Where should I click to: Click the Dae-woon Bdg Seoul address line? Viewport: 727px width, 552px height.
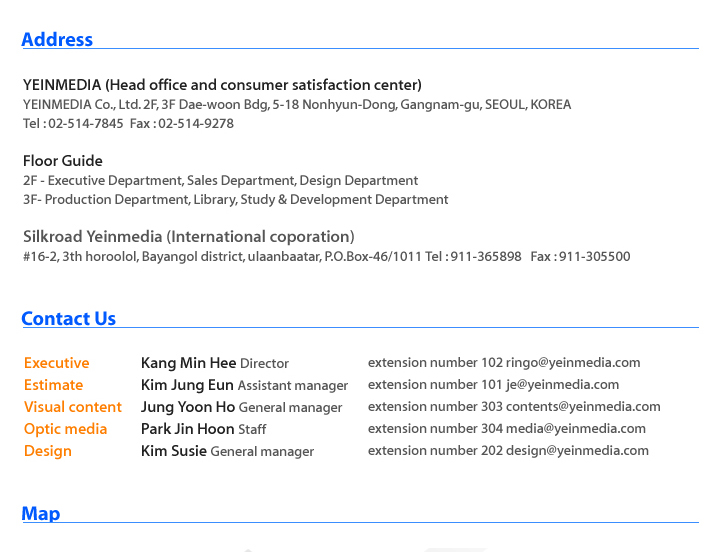click(x=297, y=105)
